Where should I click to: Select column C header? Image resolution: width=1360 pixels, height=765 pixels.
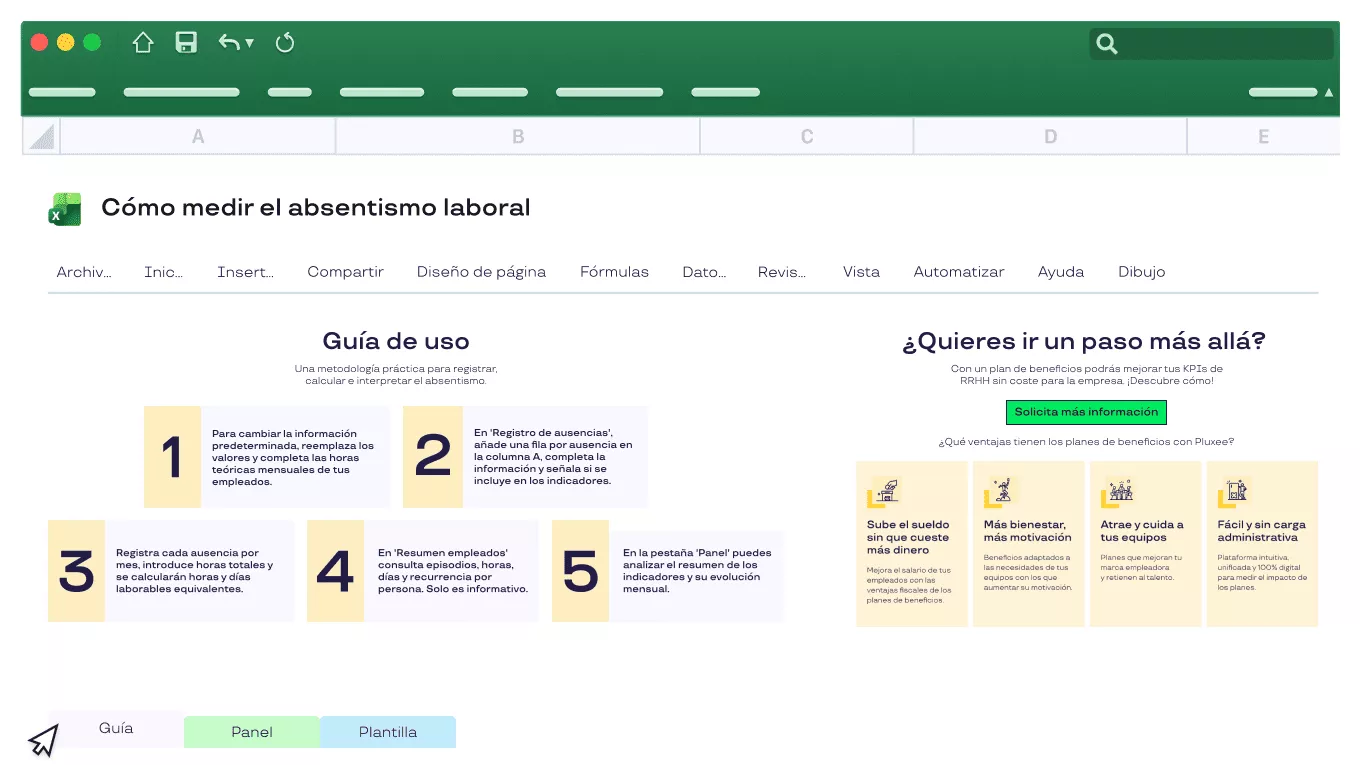pos(807,136)
